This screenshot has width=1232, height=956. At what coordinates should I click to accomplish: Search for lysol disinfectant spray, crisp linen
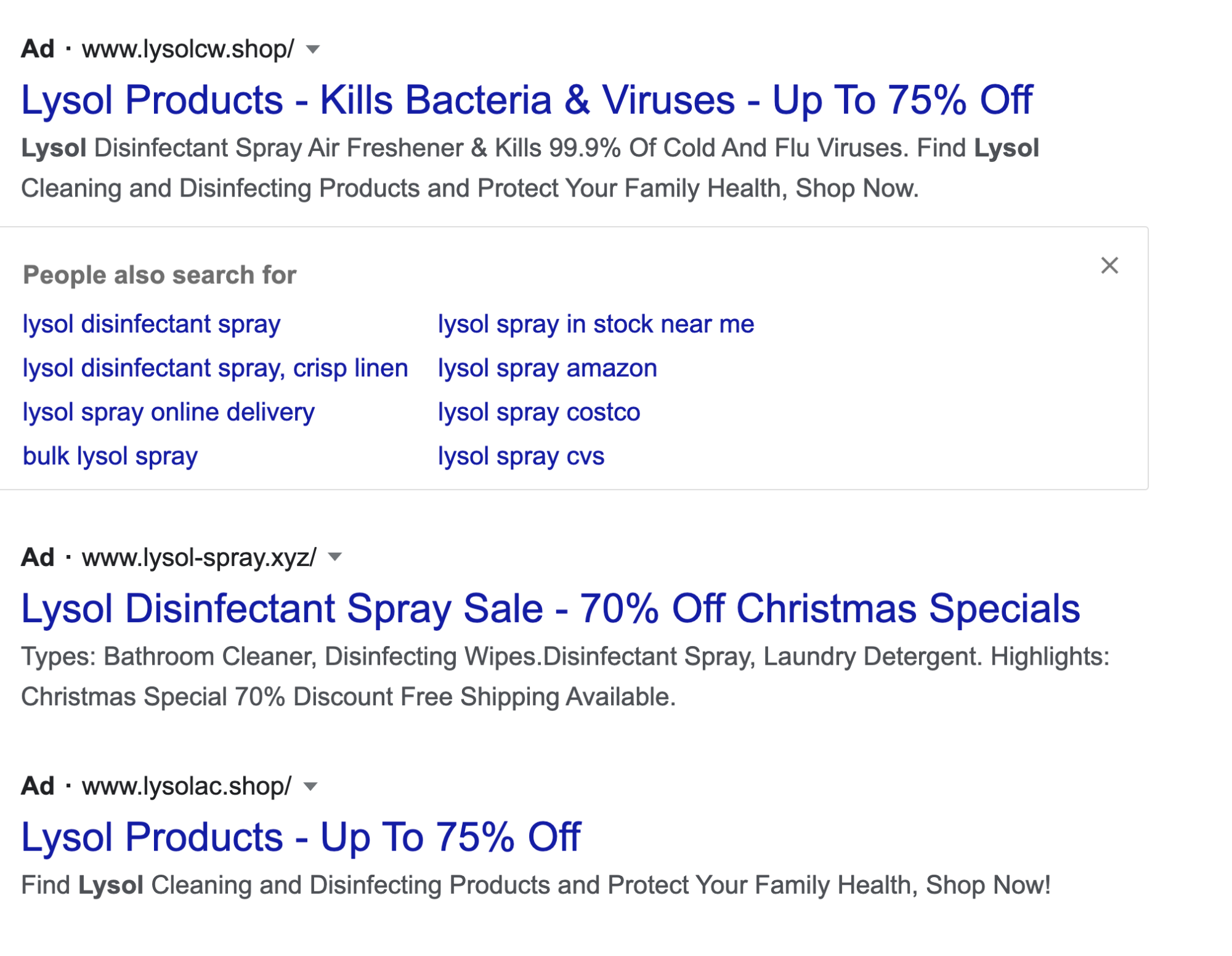[x=216, y=368]
